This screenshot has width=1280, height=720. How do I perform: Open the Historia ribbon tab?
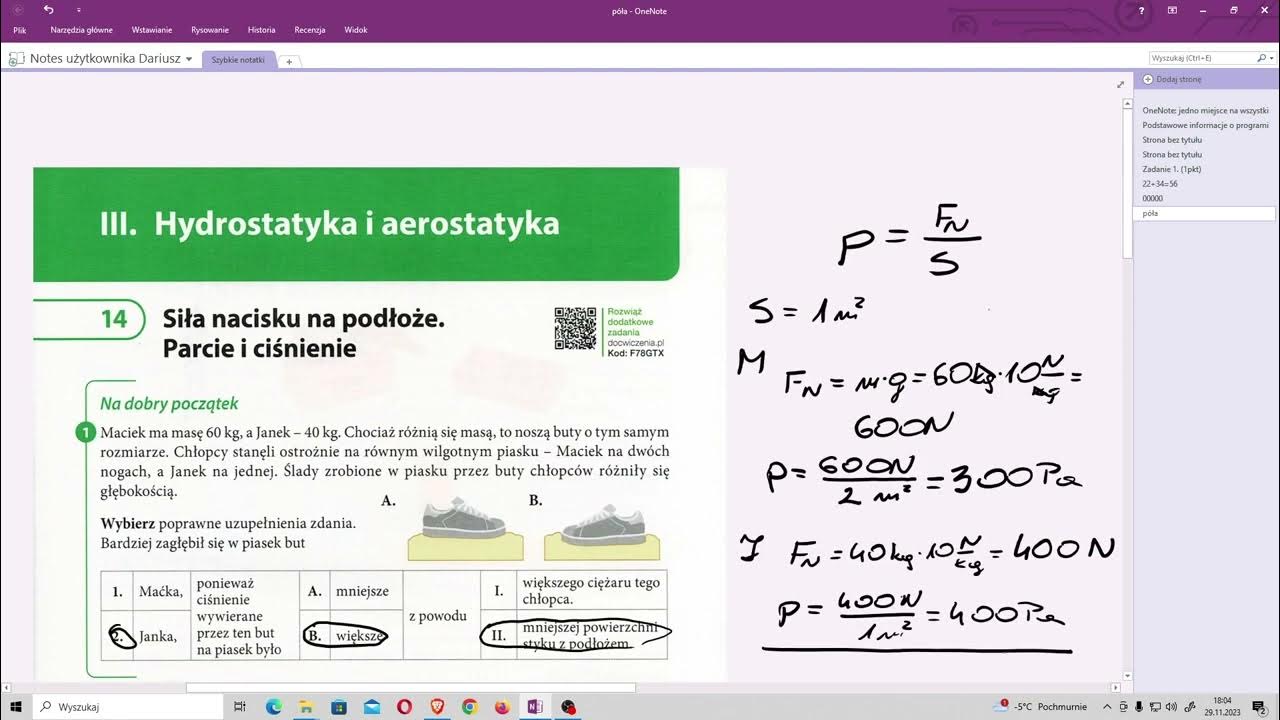click(262, 30)
